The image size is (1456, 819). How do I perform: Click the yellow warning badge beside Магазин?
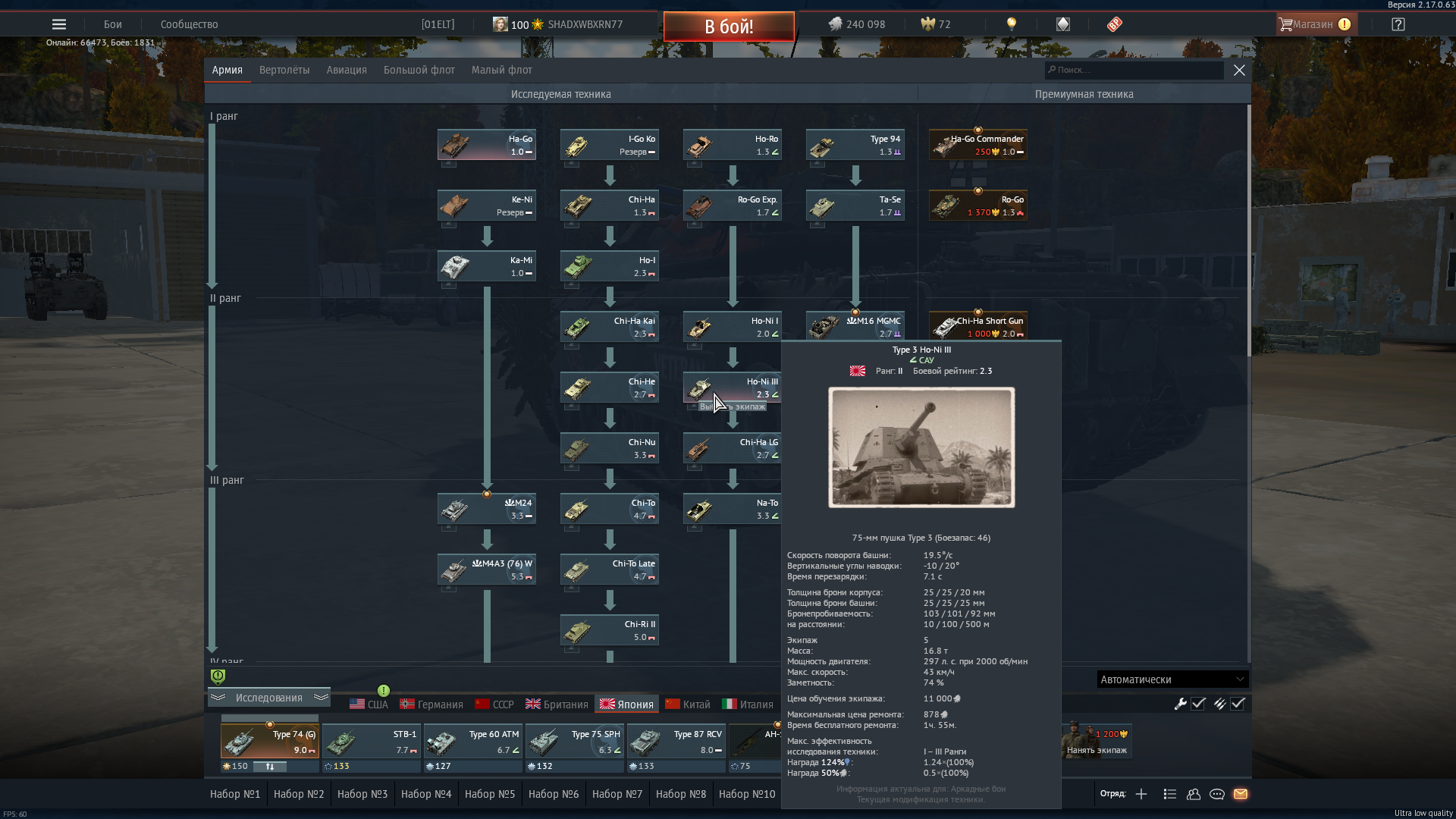[1345, 24]
